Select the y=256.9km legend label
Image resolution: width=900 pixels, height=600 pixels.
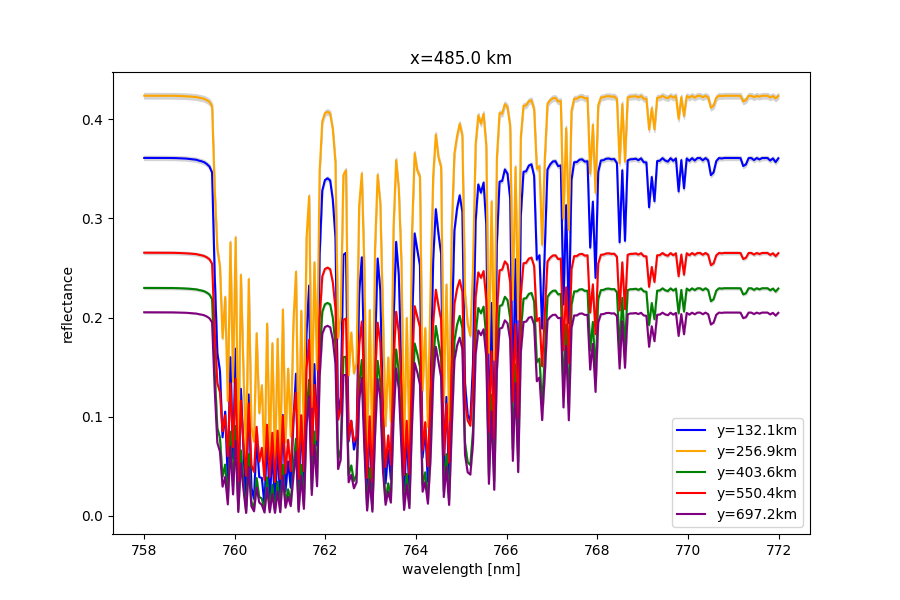point(757,452)
